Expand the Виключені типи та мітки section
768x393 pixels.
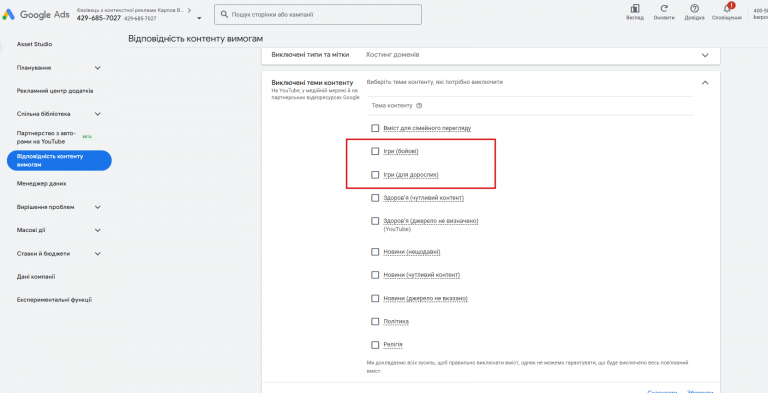tap(705, 55)
